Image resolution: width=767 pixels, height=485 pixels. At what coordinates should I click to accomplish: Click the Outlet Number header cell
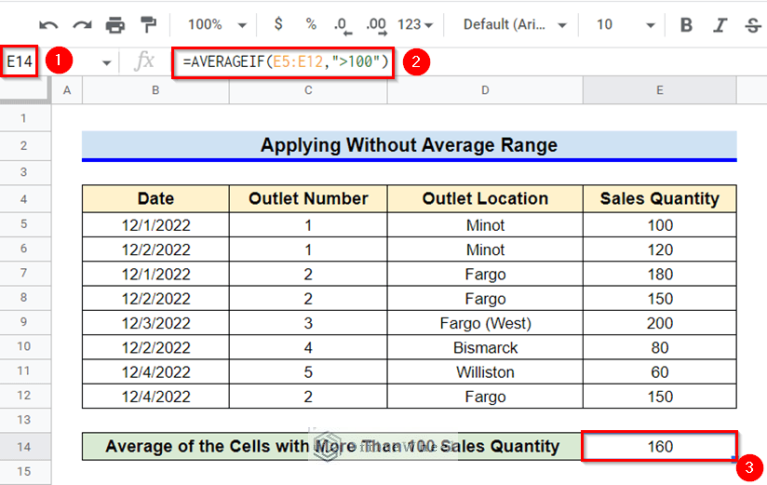[308, 199]
